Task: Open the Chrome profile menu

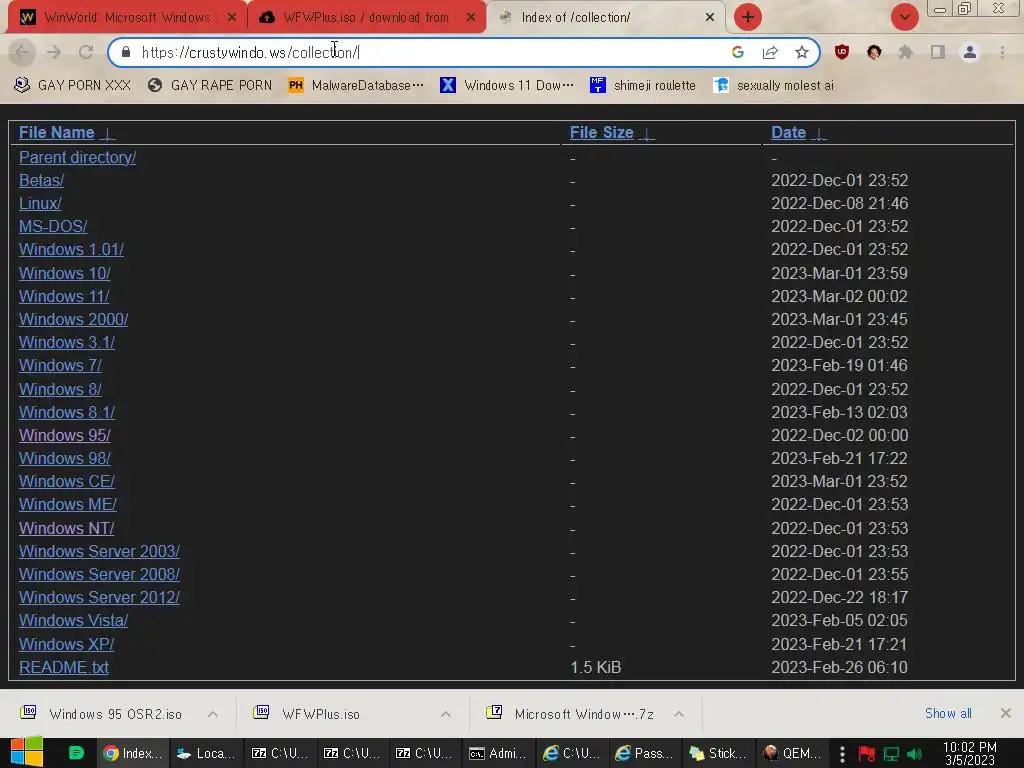Action: [x=970, y=52]
